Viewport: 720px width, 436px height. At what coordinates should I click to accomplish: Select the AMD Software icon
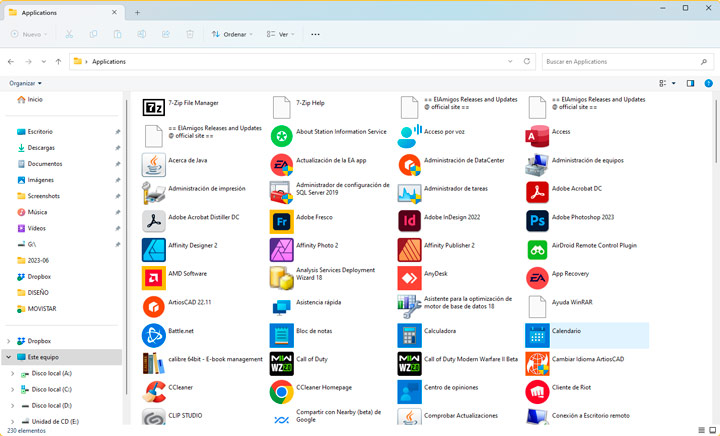[153, 278]
